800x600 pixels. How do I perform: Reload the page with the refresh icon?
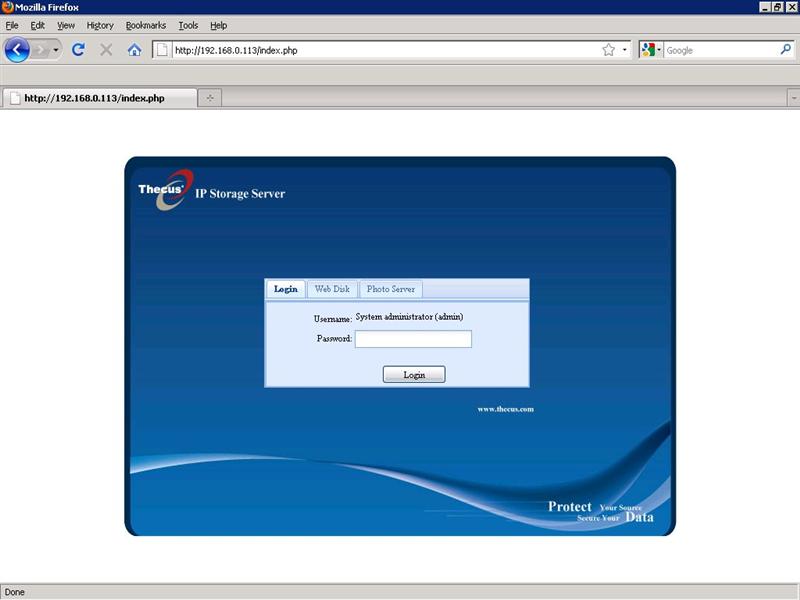point(78,49)
